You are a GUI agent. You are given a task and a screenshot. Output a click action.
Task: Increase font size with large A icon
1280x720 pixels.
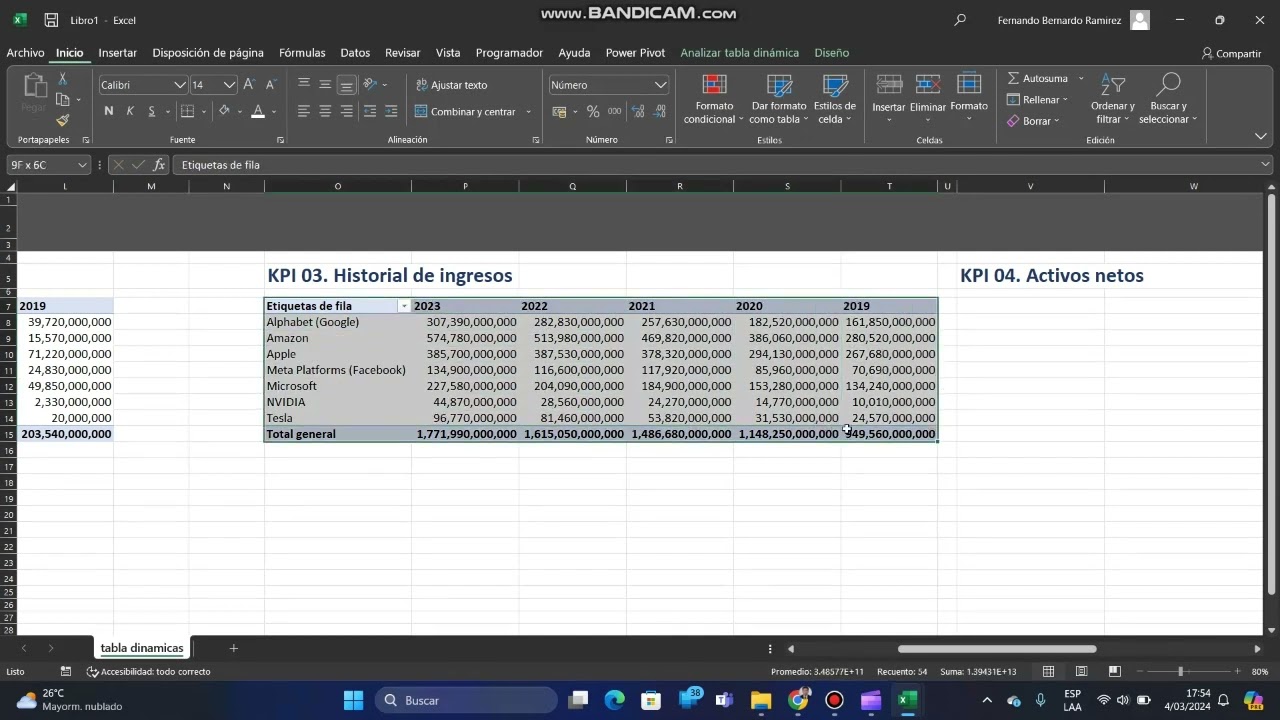click(249, 85)
